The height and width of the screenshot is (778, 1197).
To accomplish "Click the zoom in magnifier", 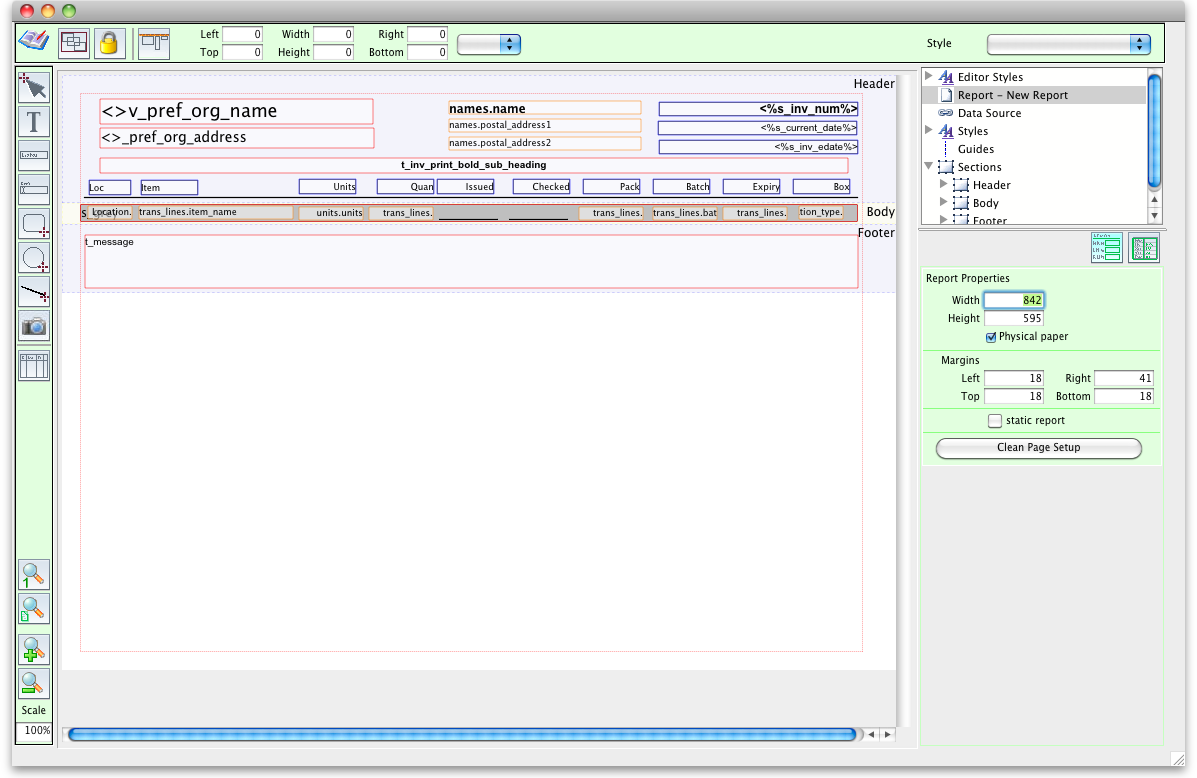I will coord(34,650).
